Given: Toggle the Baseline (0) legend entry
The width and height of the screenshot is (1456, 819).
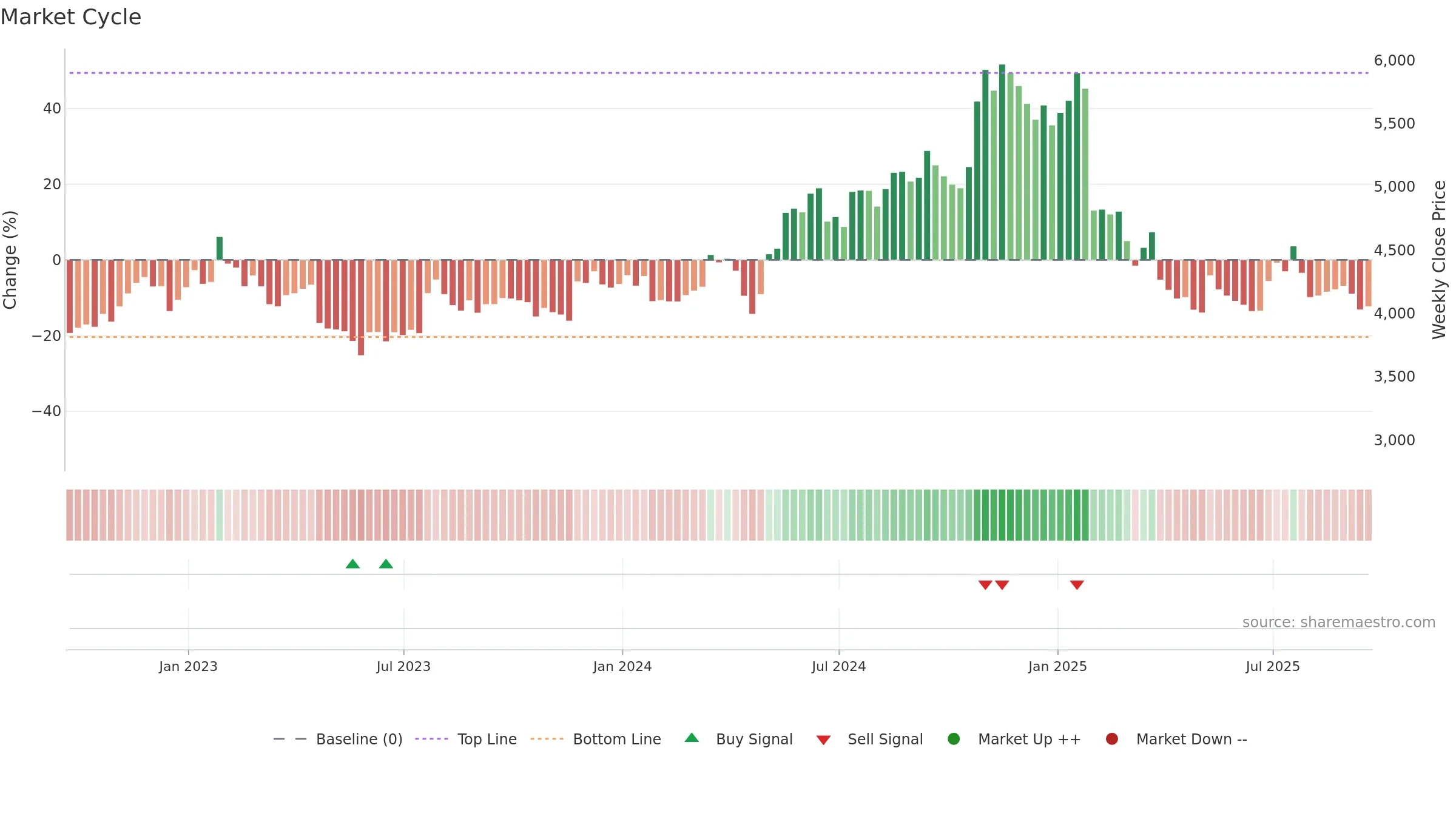Looking at the screenshot, I should coord(338,739).
